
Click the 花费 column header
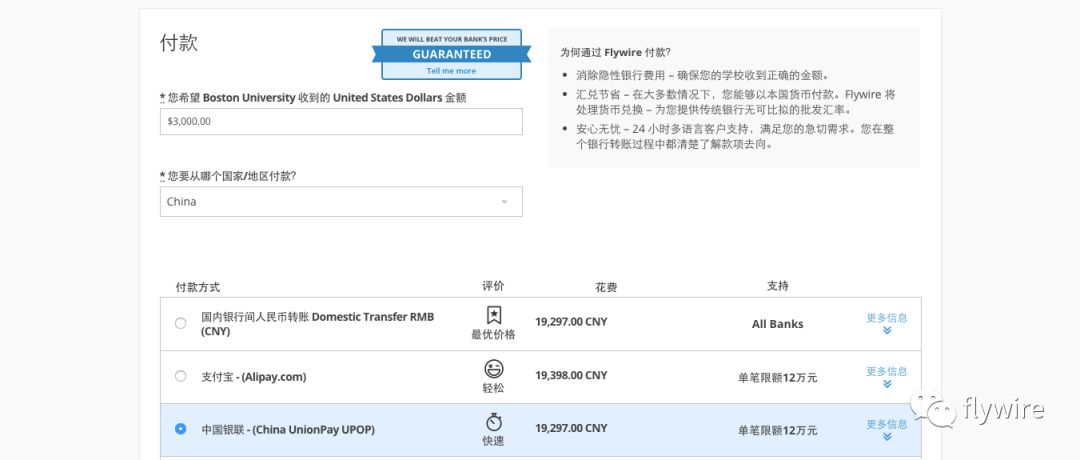(606, 287)
